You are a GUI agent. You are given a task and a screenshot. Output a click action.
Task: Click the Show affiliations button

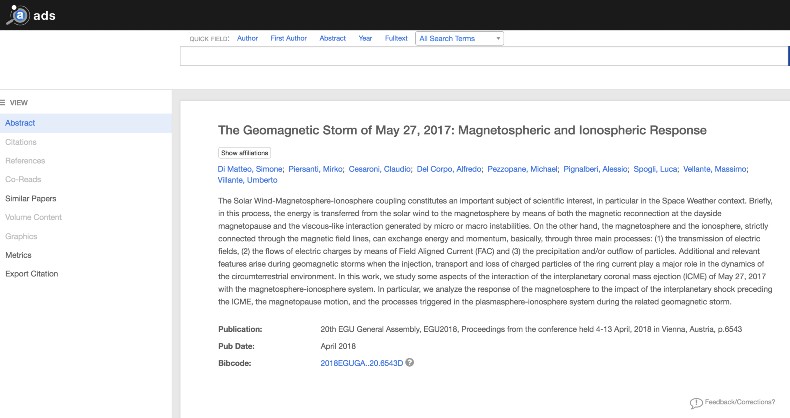pyautogui.click(x=244, y=153)
